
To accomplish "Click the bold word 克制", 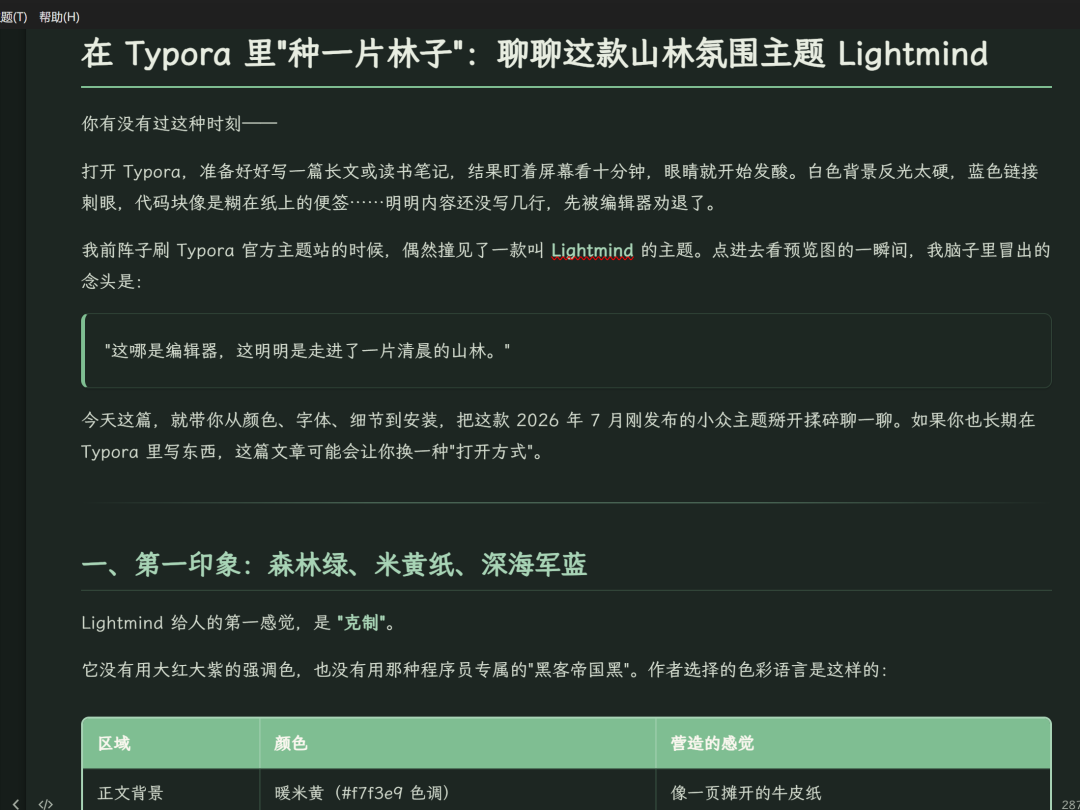I will 362,623.
